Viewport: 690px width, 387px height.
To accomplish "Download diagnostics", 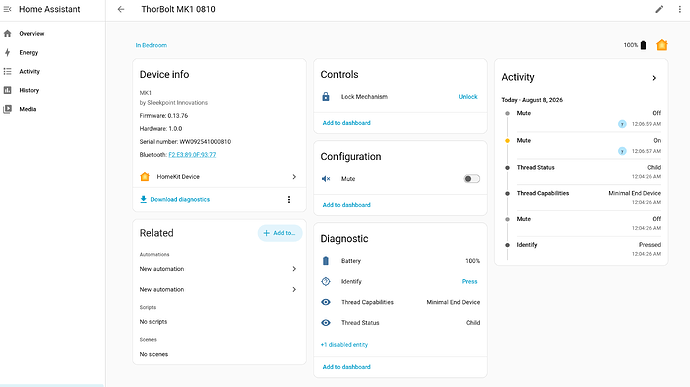I will point(175,199).
